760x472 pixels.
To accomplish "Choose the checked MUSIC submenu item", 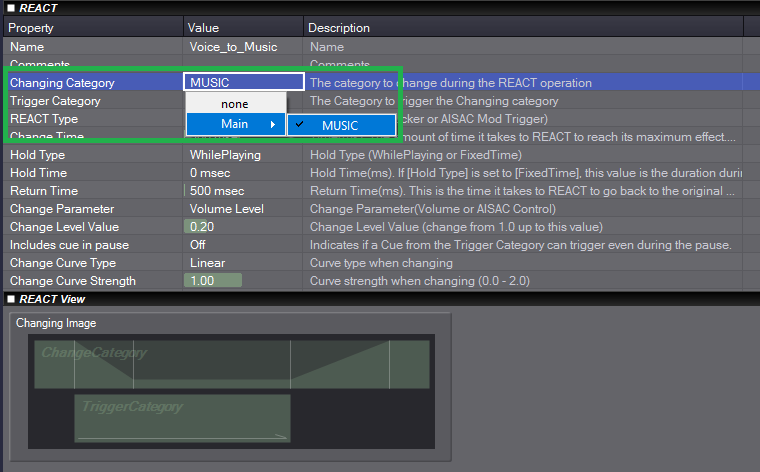I will point(341,126).
